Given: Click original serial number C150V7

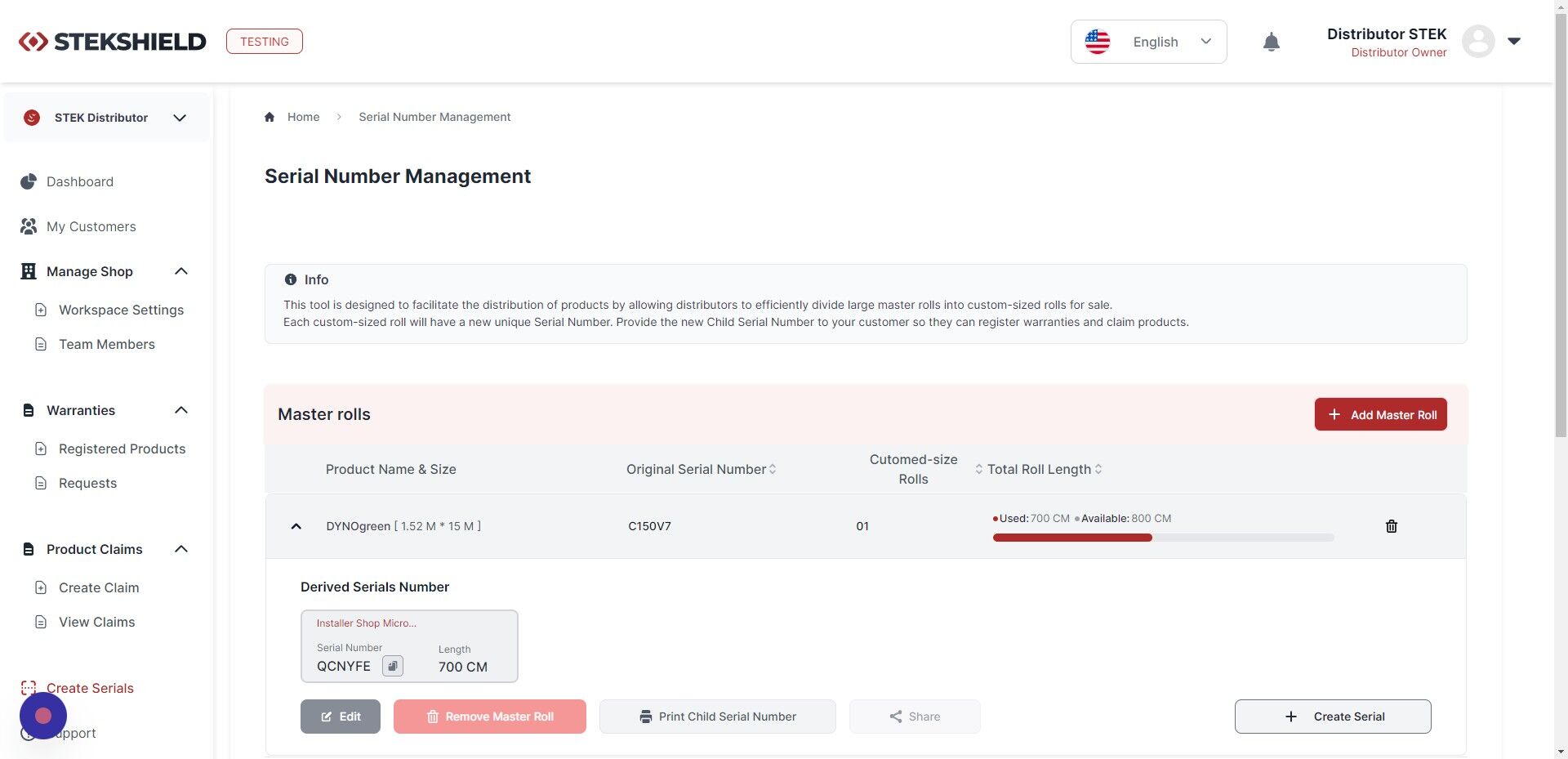Looking at the screenshot, I should click(x=649, y=526).
